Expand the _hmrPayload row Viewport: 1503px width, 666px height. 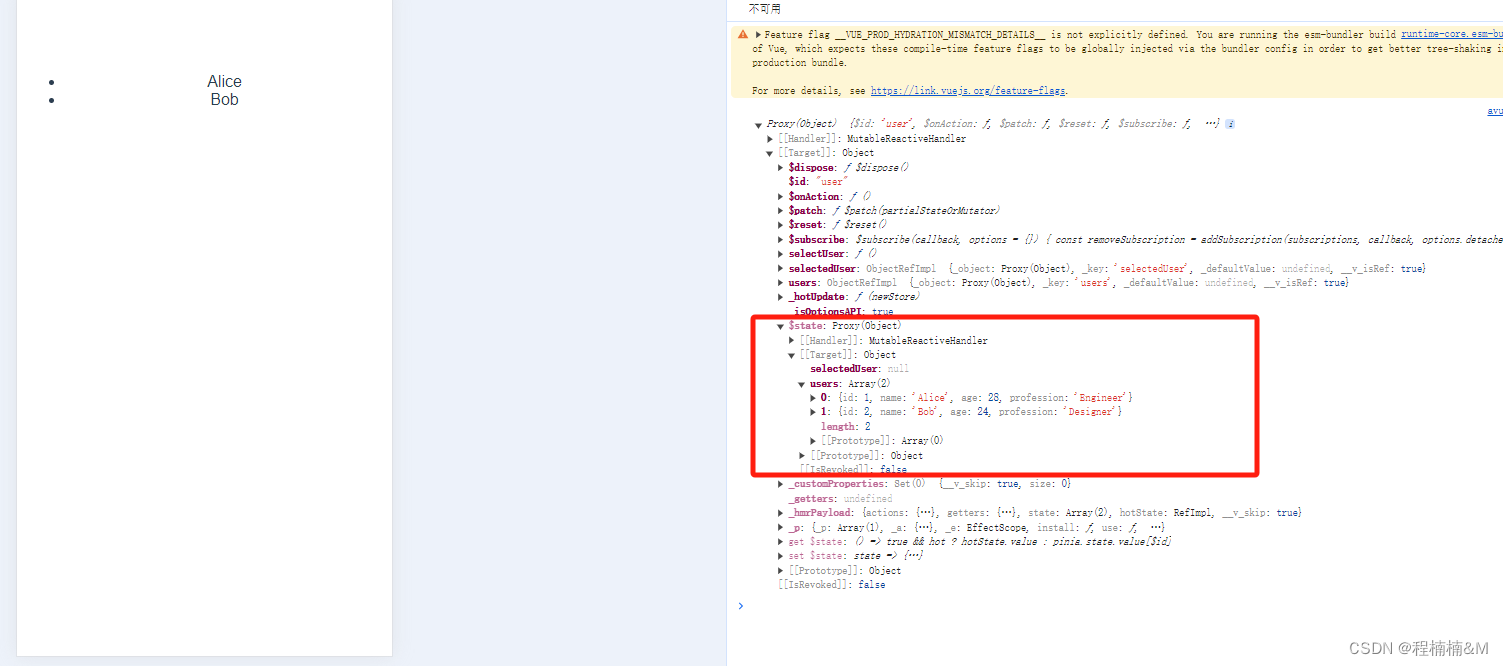coord(781,513)
